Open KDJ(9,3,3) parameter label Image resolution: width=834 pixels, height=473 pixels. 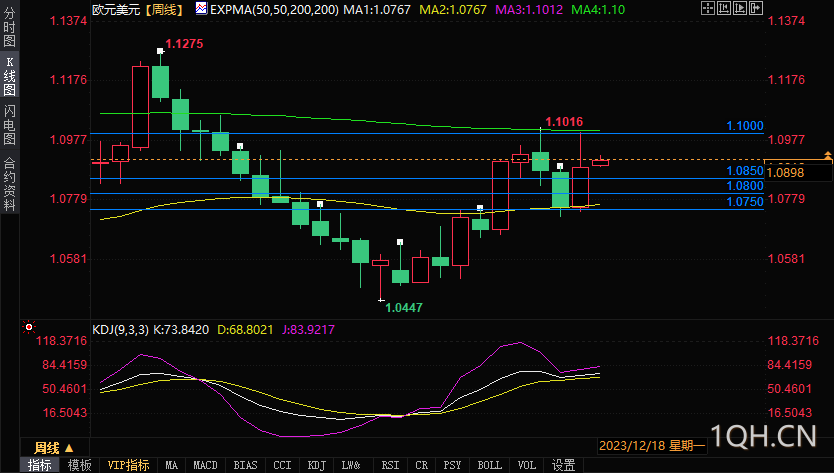point(121,329)
